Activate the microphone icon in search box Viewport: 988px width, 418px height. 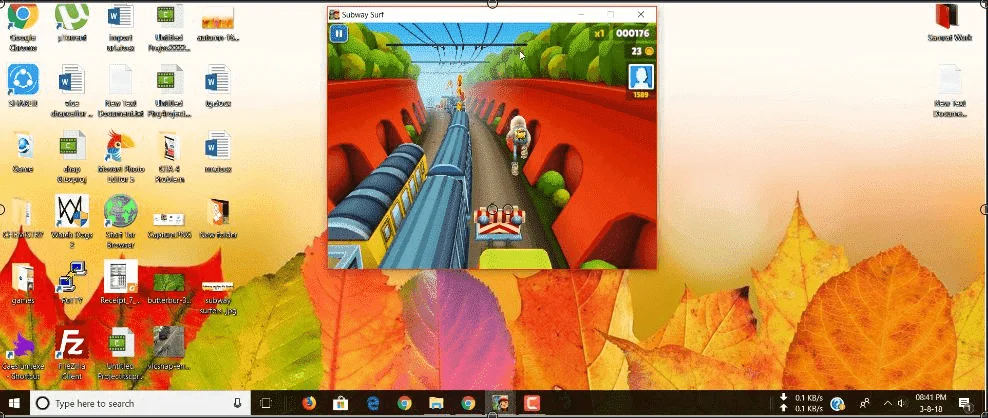pos(237,403)
